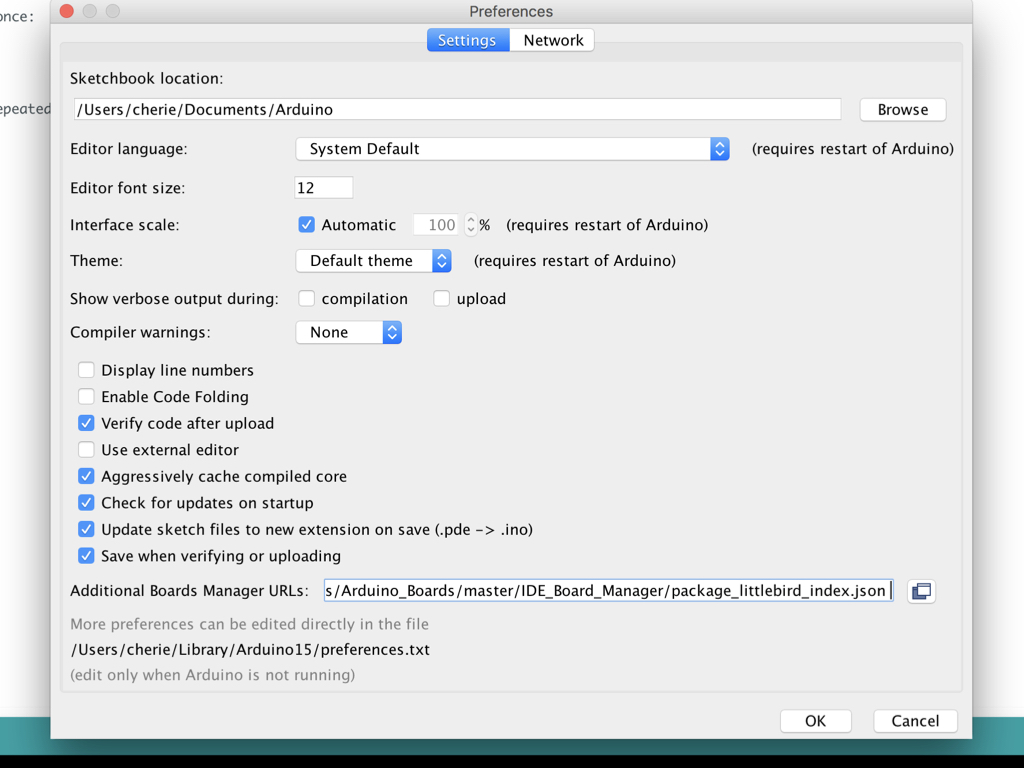The height and width of the screenshot is (768, 1024).
Task: Click the Additional Boards Manager URLs field
Action: [608, 591]
